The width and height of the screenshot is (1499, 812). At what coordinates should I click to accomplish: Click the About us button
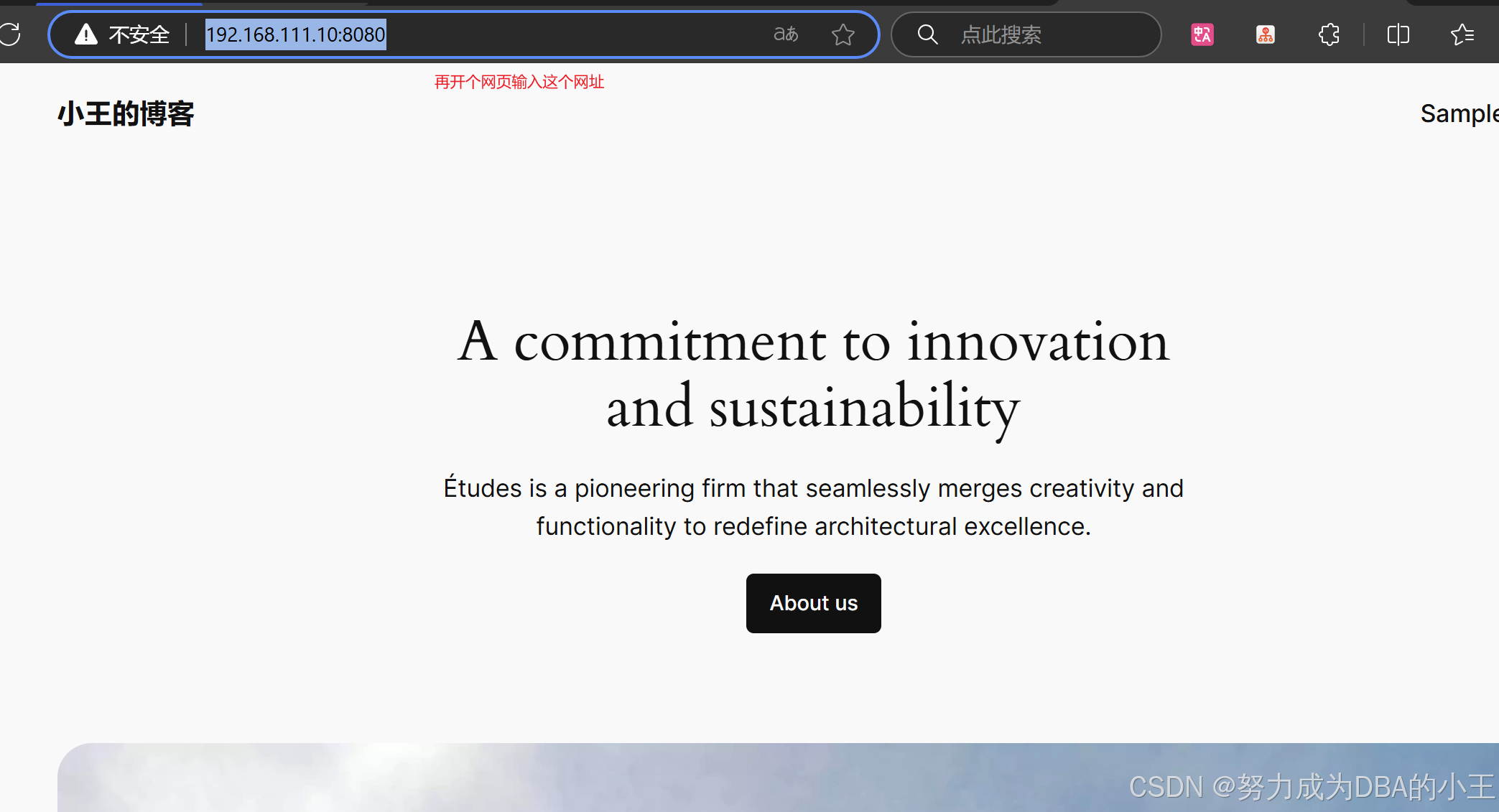coord(813,603)
